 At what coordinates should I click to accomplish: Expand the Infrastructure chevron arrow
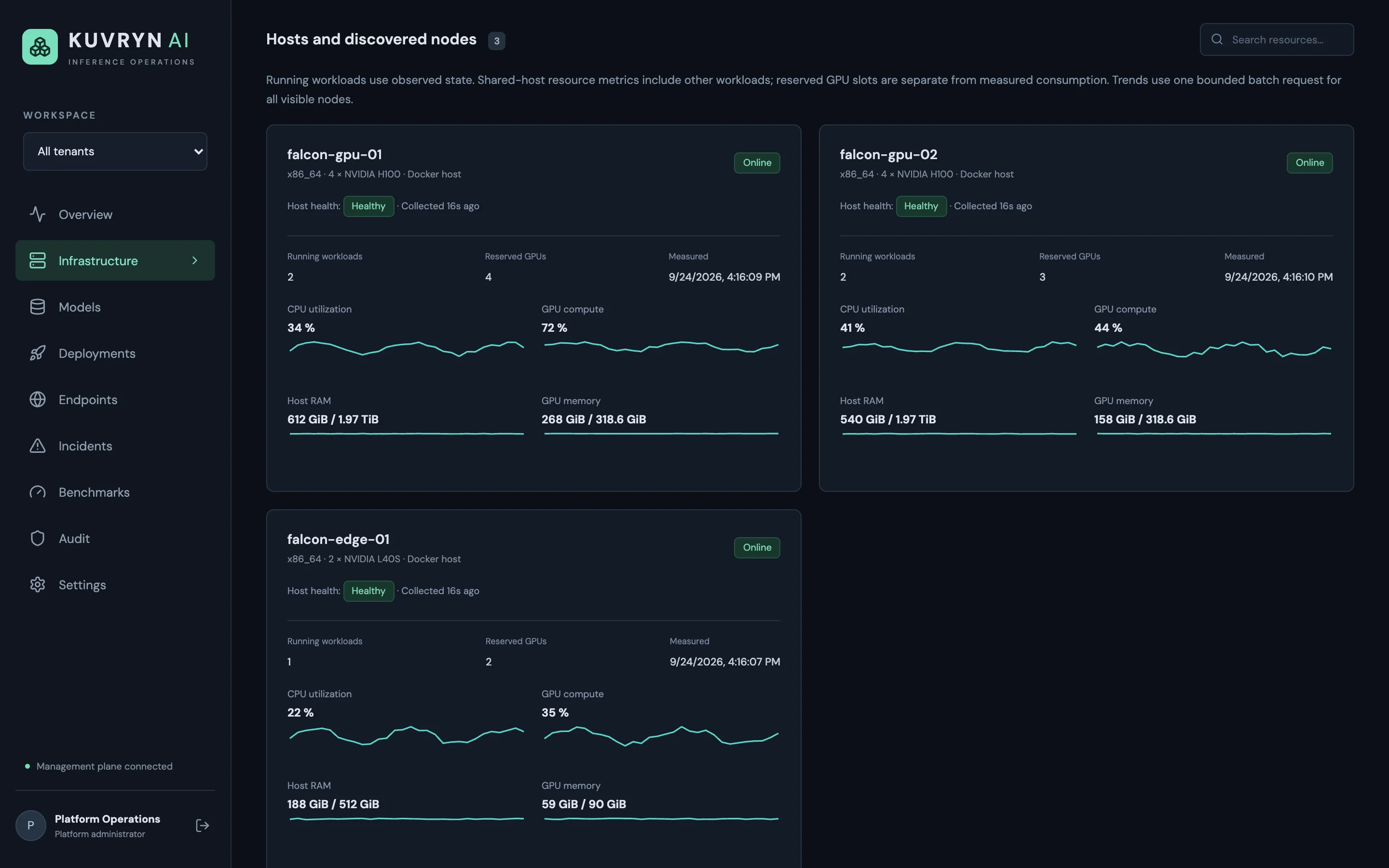point(194,260)
